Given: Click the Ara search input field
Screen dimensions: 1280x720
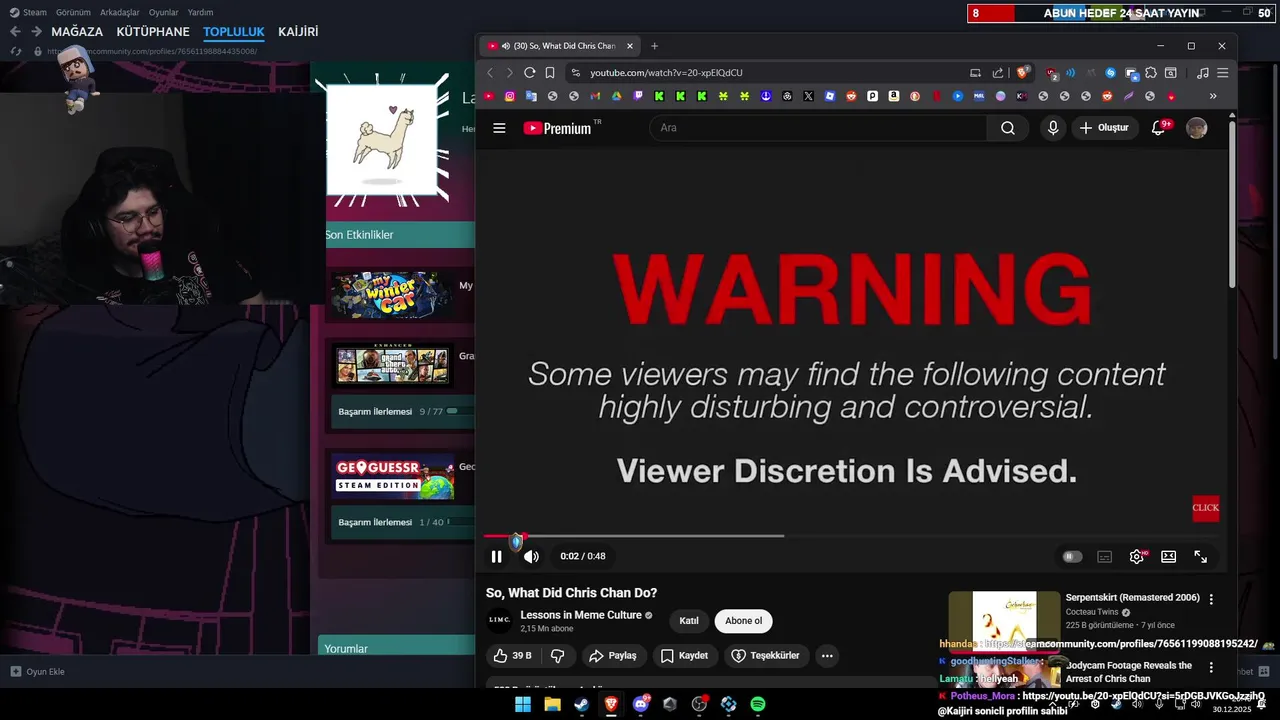Looking at the screenshot, I should click(x=818, y=128).
